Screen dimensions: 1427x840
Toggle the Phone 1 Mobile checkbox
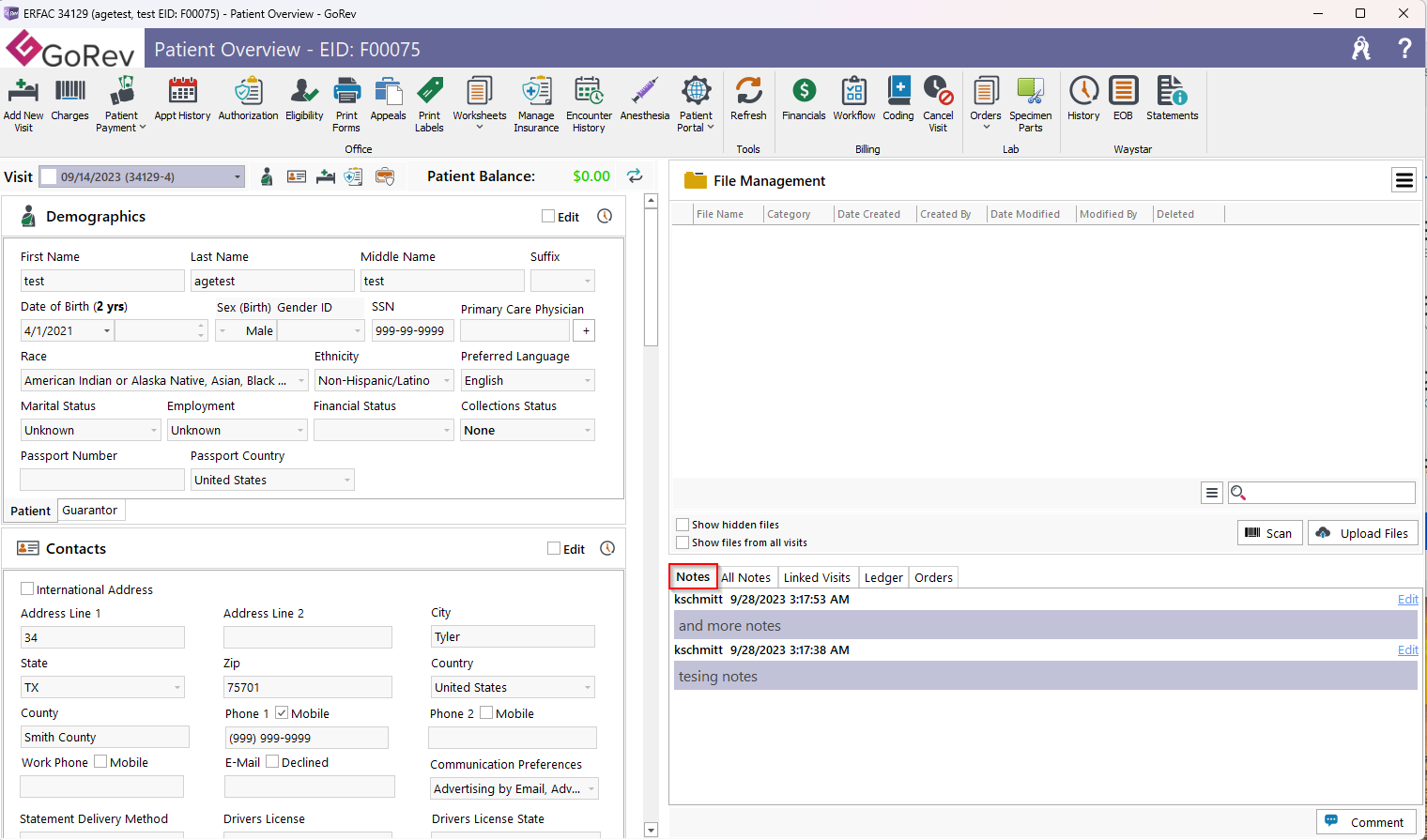pos(282,712)
